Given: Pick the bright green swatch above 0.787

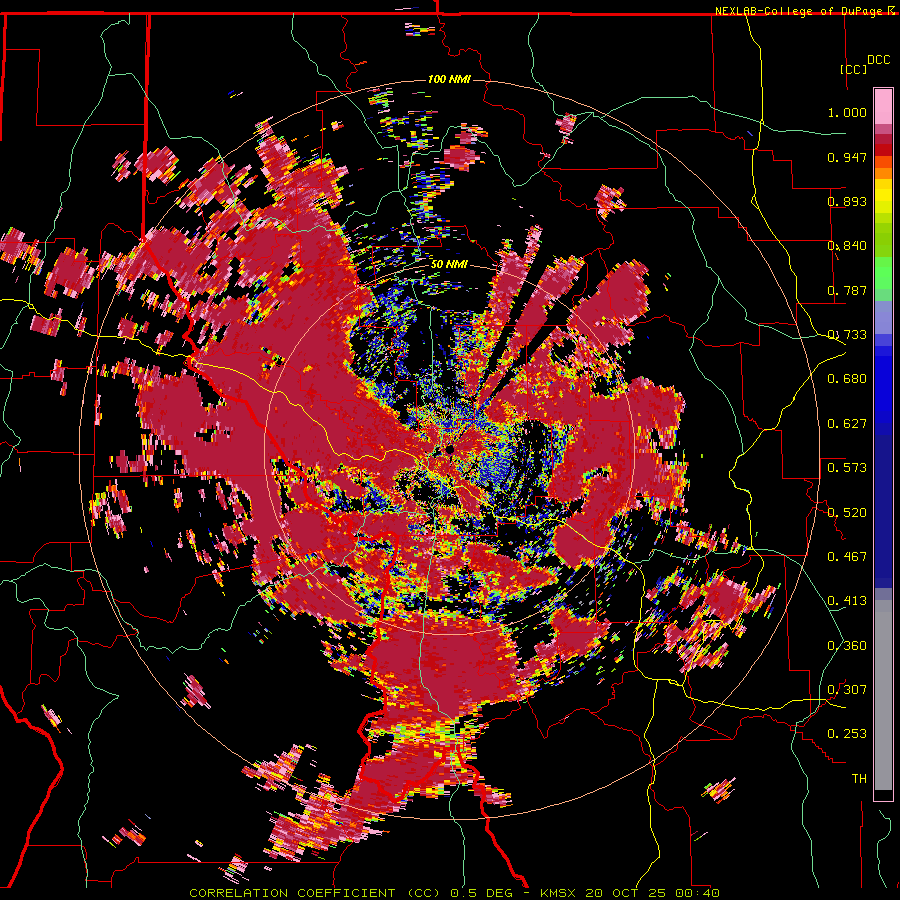Looking at the screenshot, I should 883,273.
